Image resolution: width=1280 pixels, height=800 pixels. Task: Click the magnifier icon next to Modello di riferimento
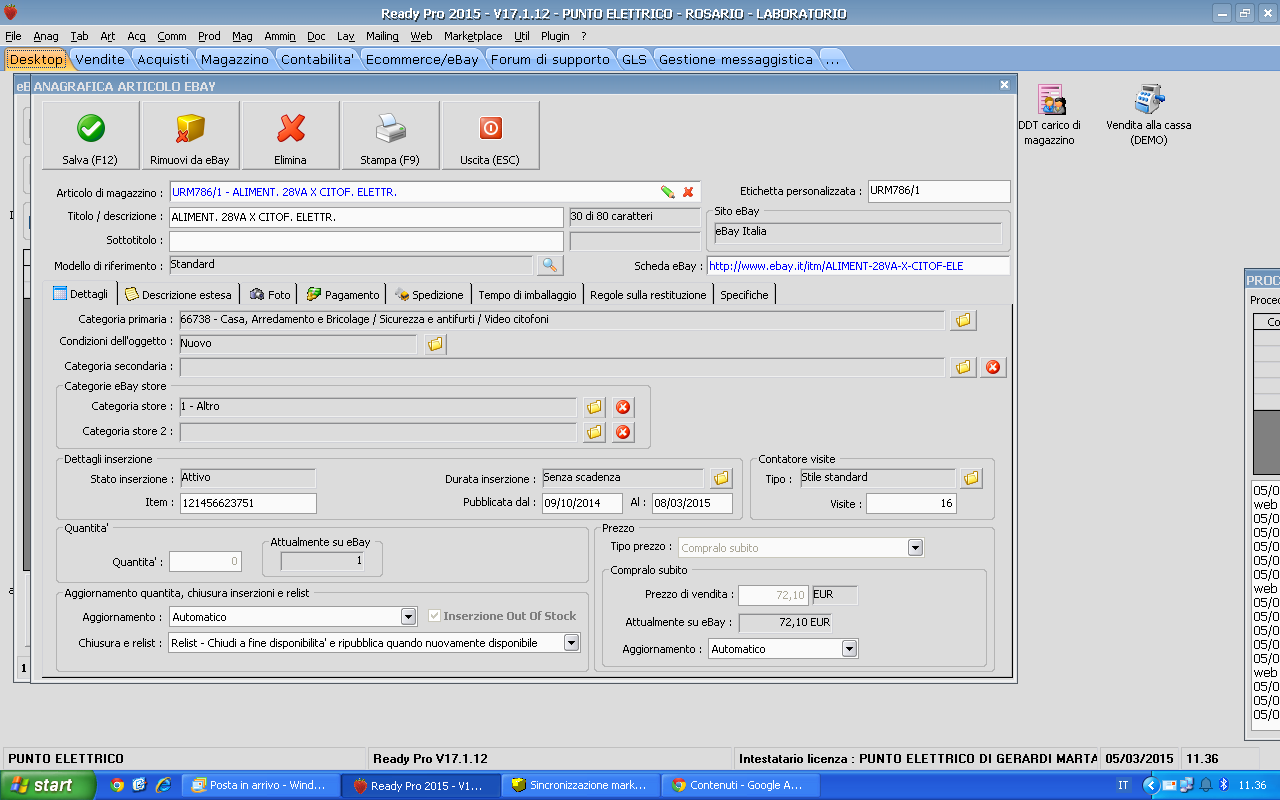(550, 265)
